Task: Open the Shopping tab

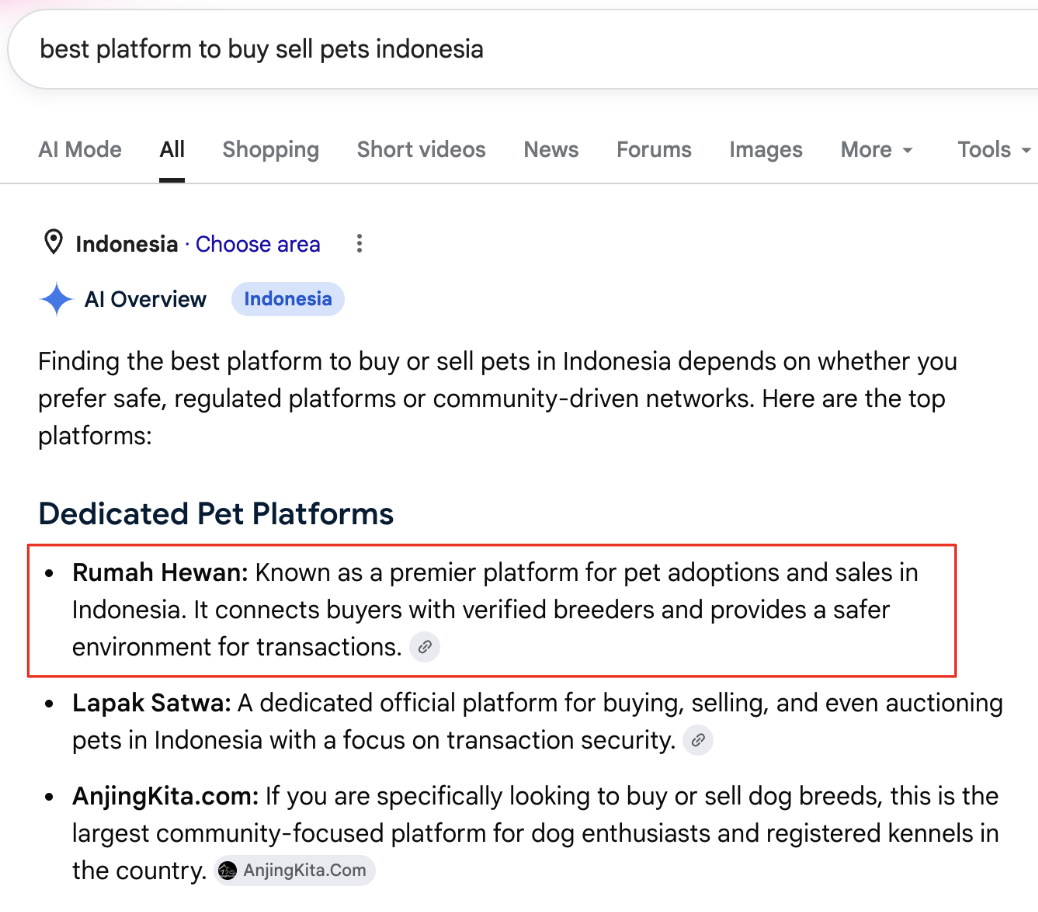Action: (x=271, y=150)
